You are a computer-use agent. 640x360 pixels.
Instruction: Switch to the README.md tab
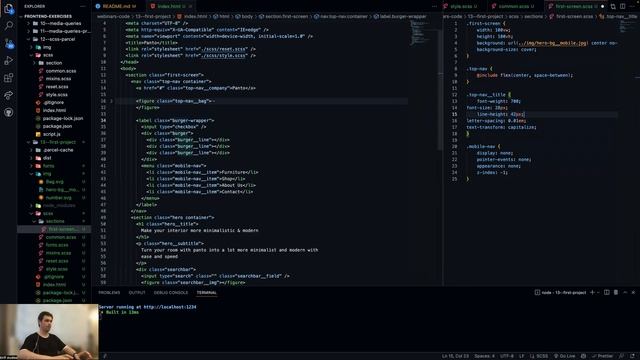[116, 7]
